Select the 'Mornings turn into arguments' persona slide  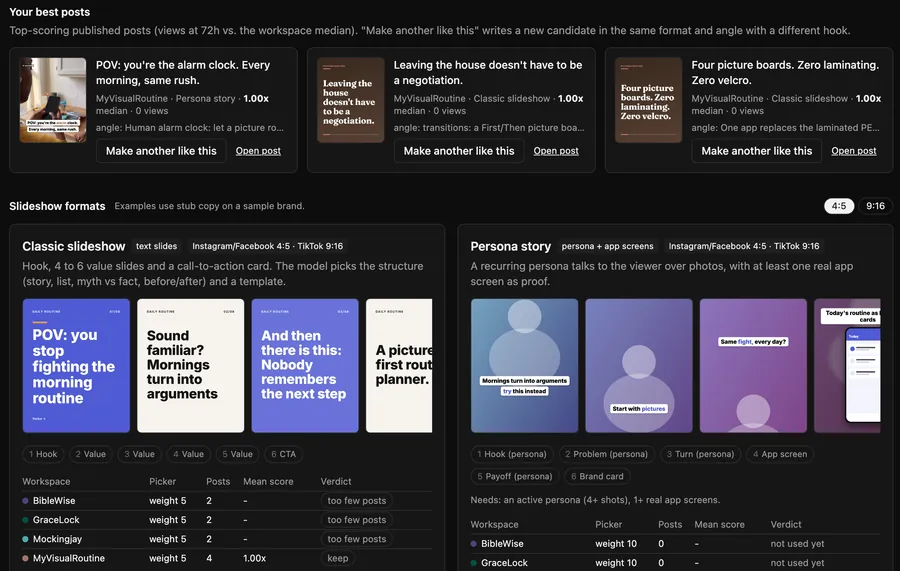click(x=525, y=366)
